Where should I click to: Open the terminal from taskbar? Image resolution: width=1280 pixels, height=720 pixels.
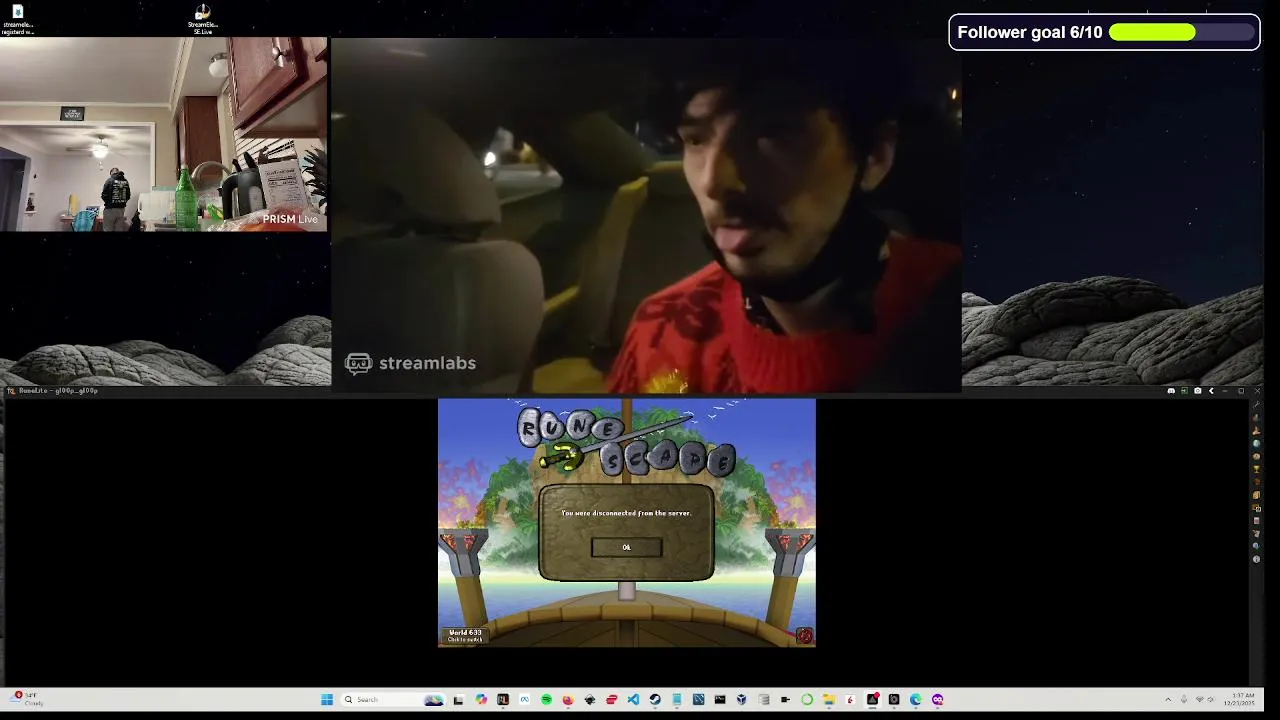pyautogui.click(x=719, y=699)
